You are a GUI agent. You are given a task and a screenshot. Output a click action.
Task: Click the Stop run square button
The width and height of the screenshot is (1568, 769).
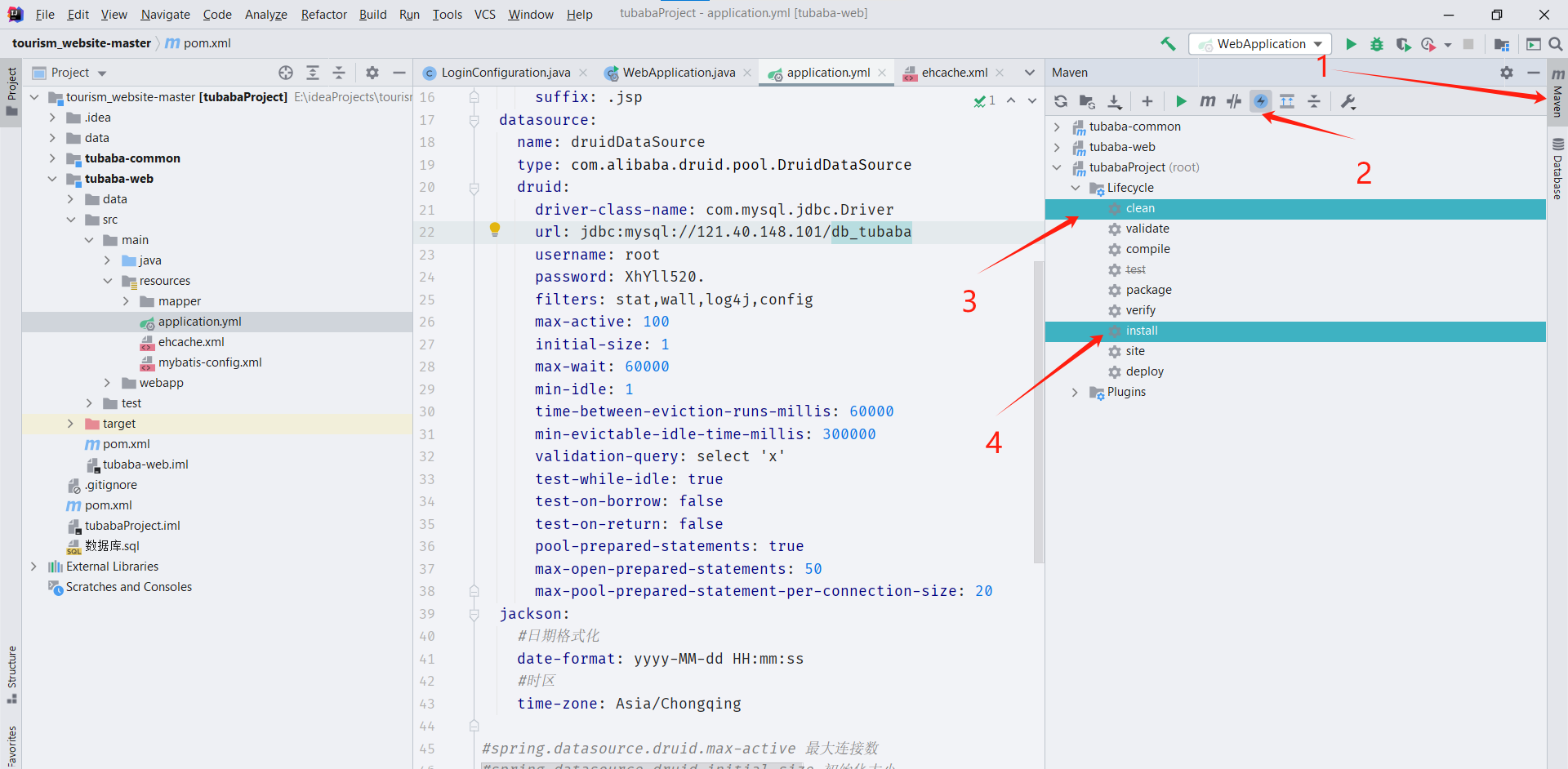pos(1468,44)
